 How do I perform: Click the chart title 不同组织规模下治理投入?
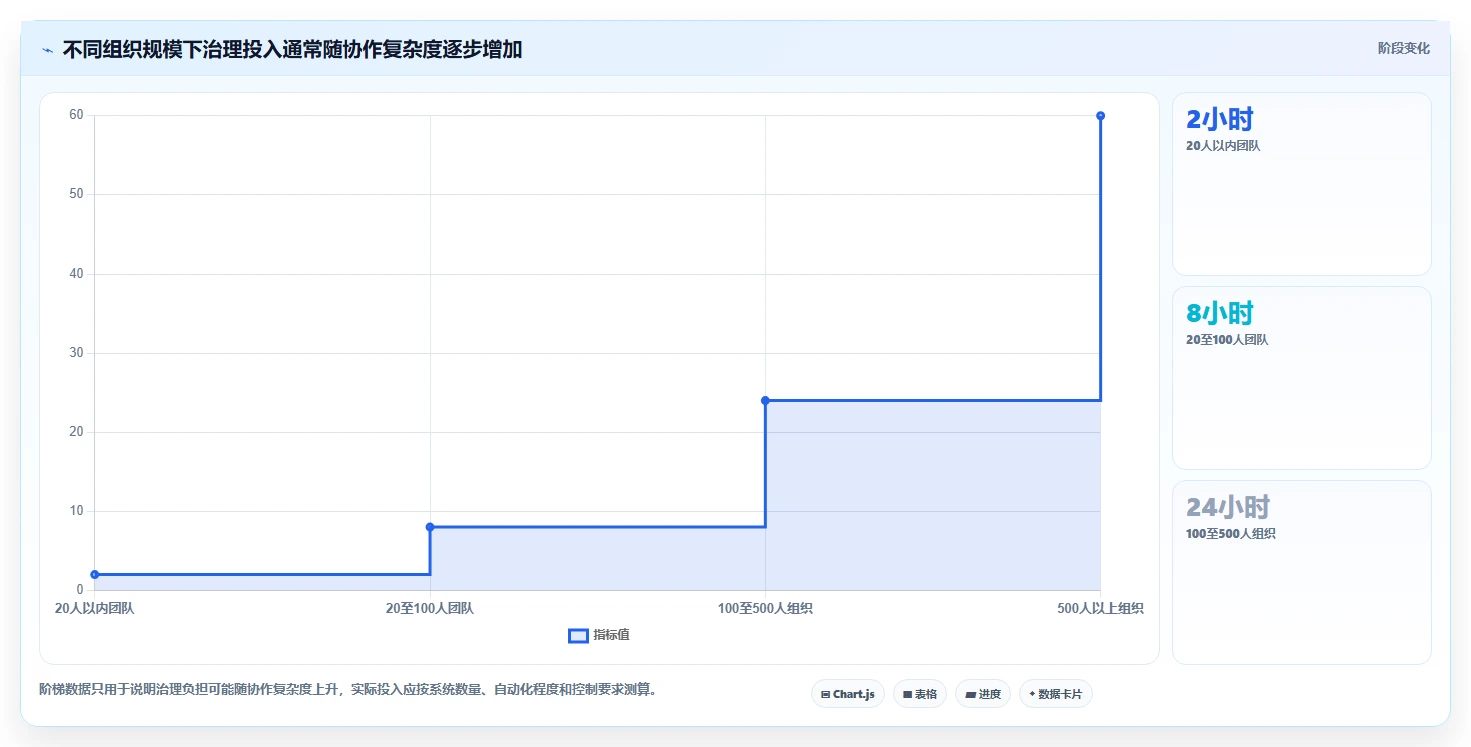(292, 49)
